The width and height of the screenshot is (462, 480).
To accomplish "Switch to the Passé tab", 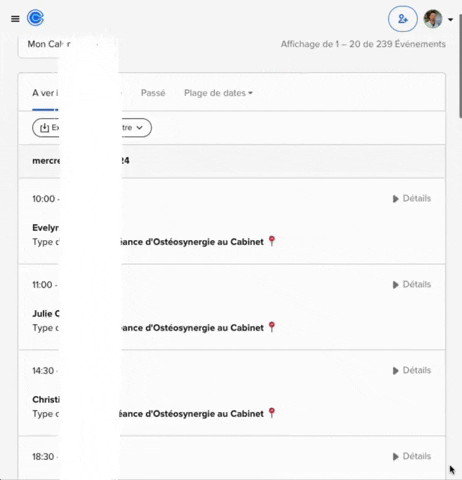I will point(153,93).
